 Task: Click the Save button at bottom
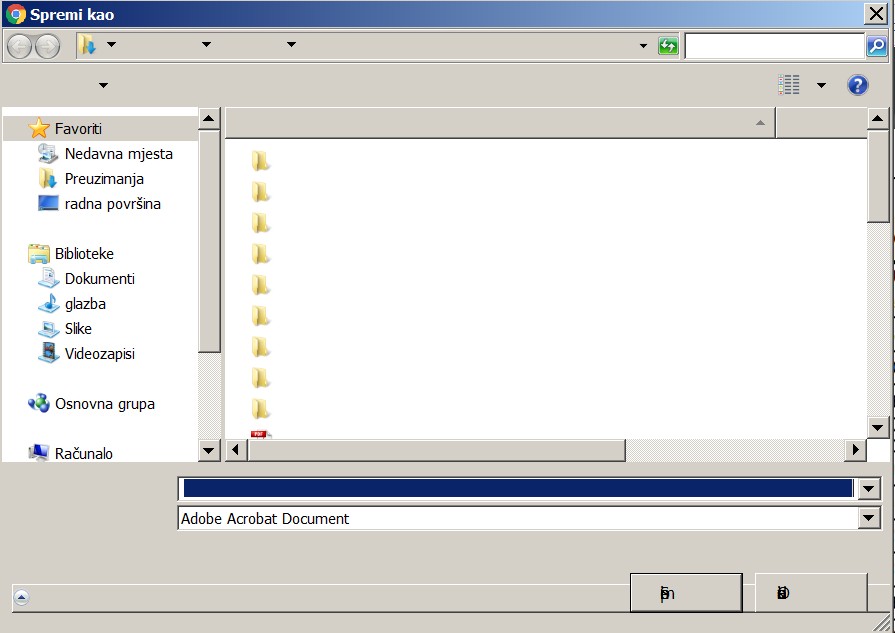pos(685,593)
